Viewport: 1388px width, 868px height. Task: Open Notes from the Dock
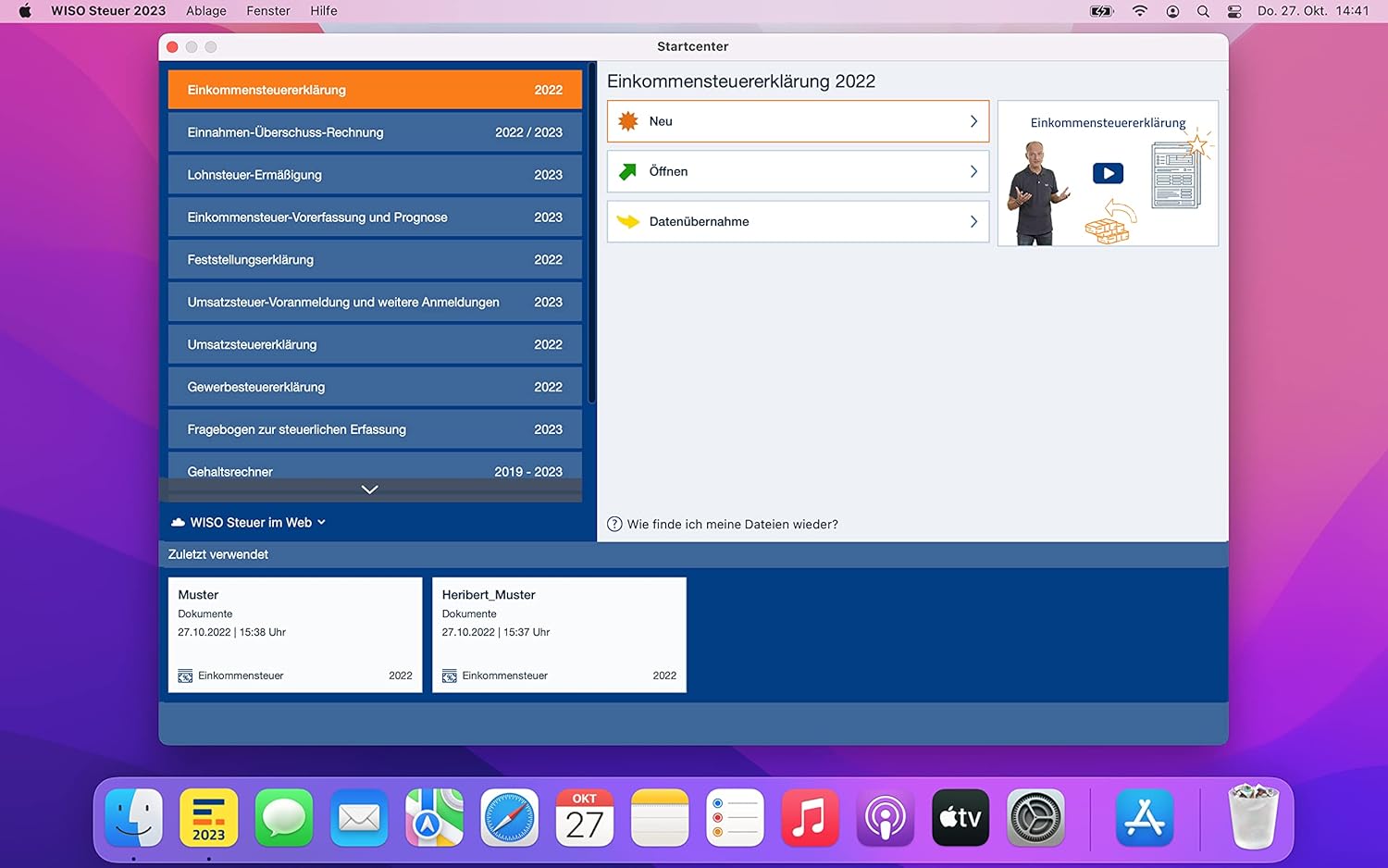660,818
